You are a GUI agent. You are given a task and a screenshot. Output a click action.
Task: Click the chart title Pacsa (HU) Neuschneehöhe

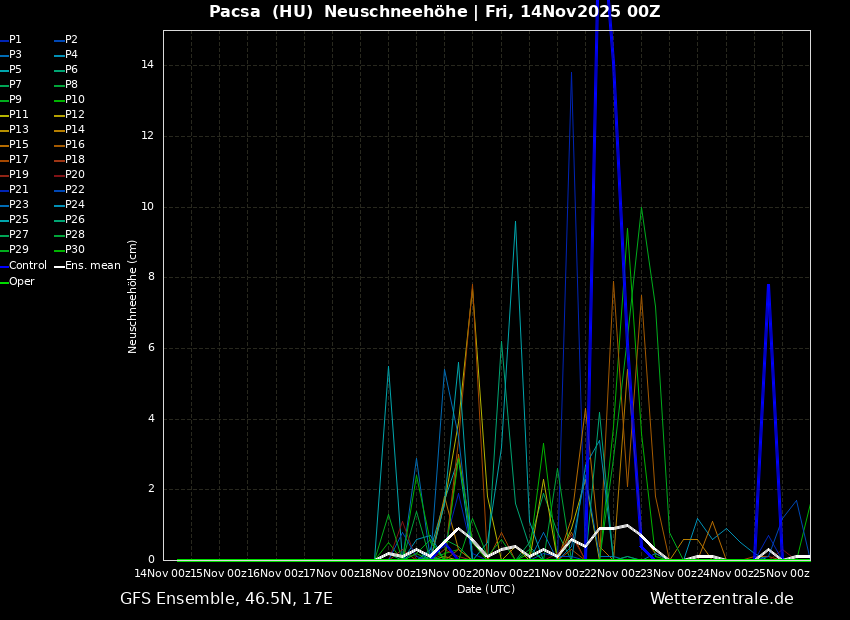(434, 12)
